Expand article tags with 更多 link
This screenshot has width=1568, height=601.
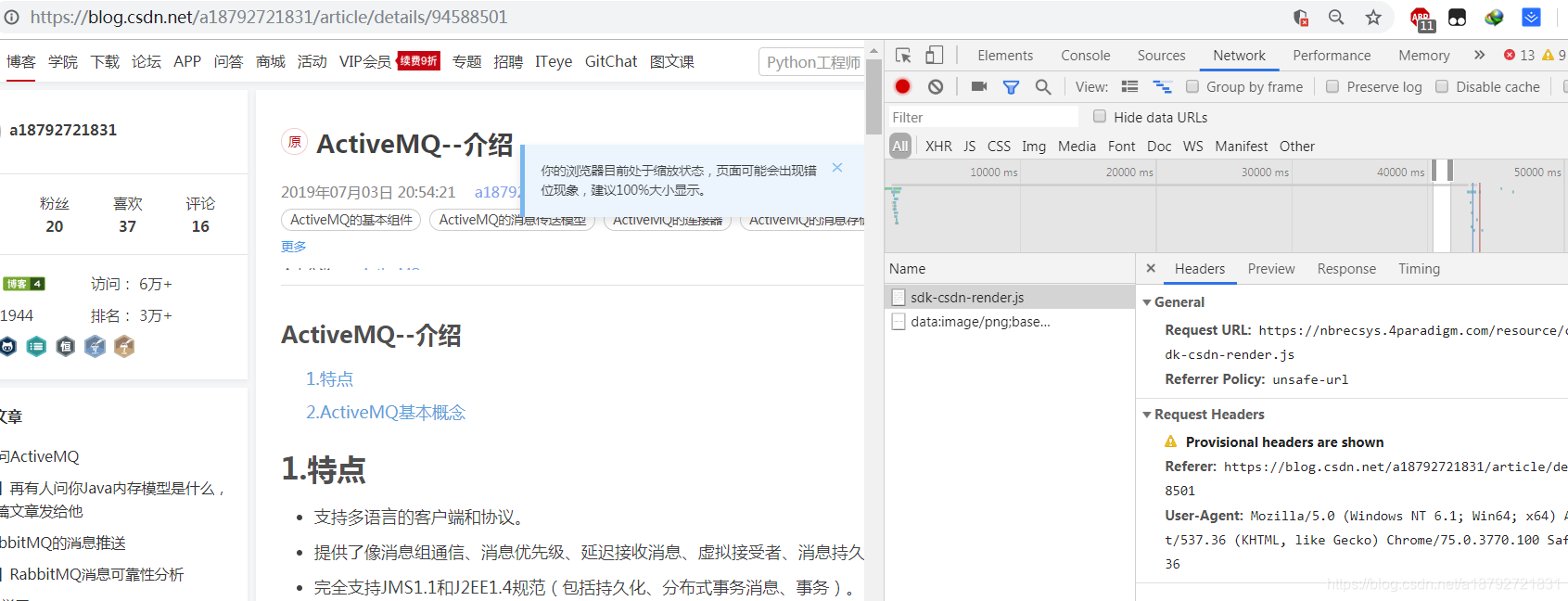293,247
